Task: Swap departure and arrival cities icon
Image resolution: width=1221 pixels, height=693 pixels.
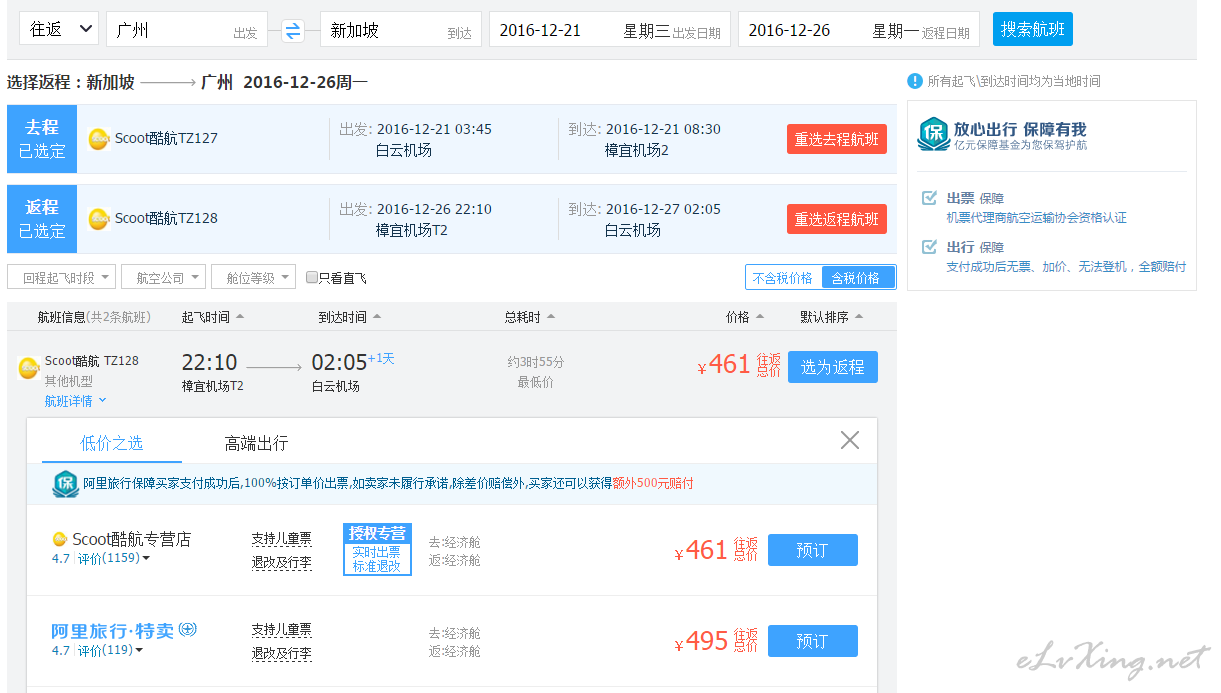Action: pos(292,31)
